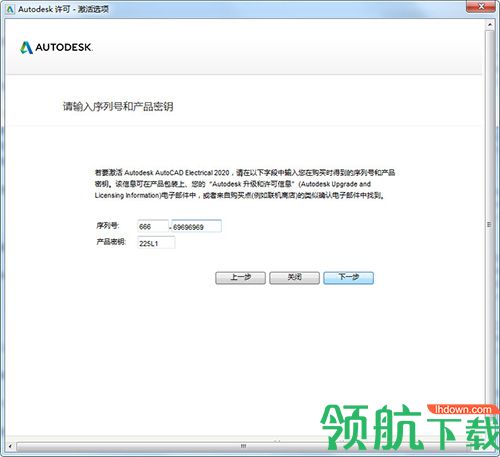This screenshot has height=457, width=500.
Task: Click the Autodesk logo in header
Action: (56, 47)
